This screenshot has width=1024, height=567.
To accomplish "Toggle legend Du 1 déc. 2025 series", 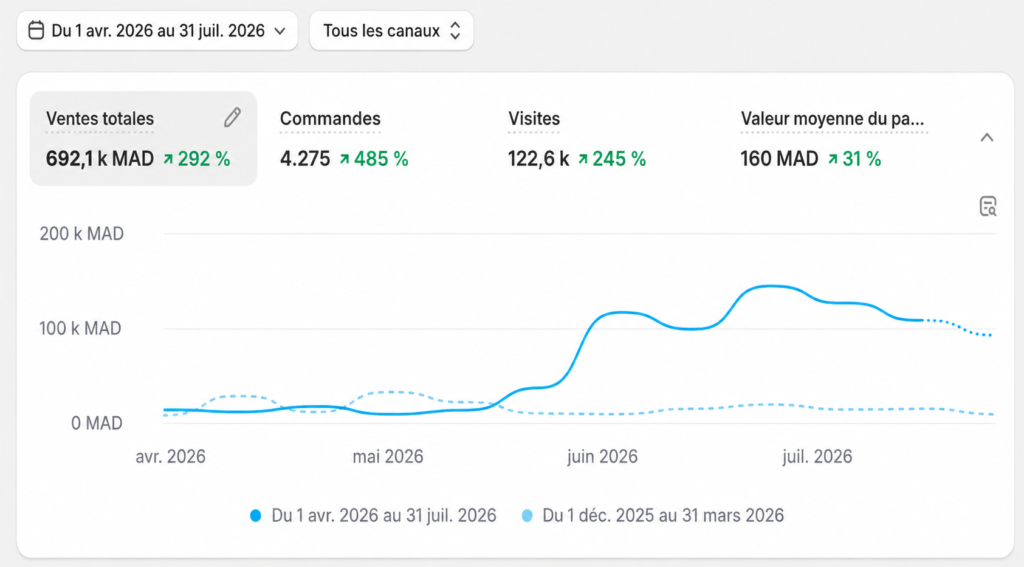I will coord(652,515).
